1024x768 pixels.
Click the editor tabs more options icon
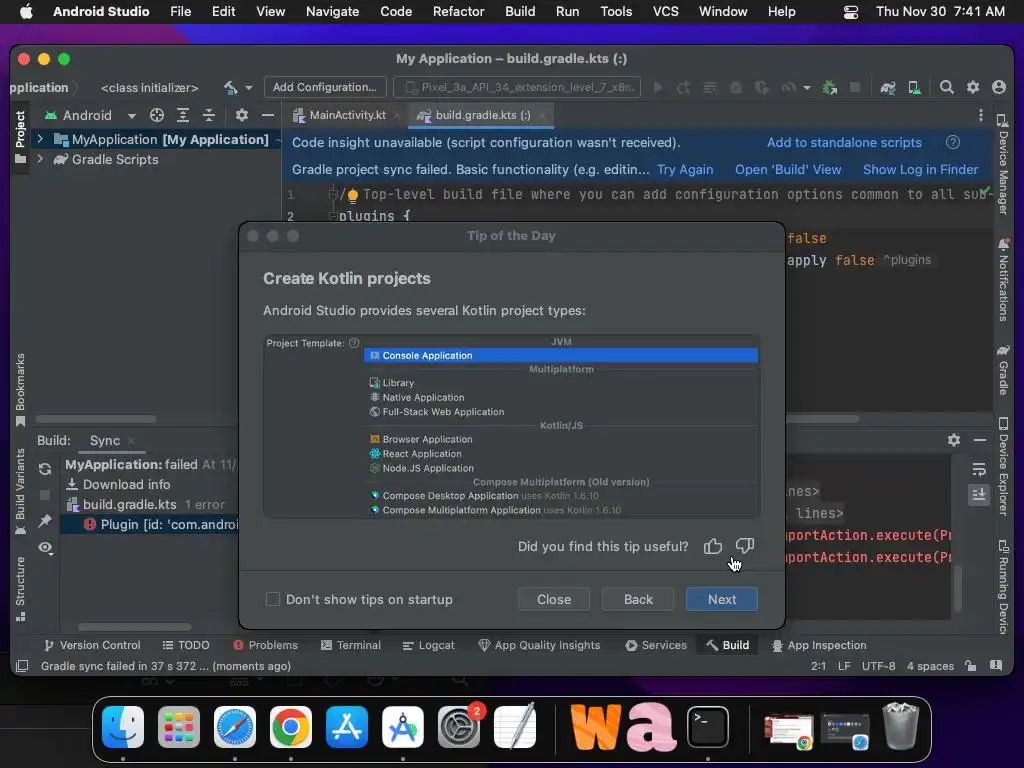pos(980,115)
